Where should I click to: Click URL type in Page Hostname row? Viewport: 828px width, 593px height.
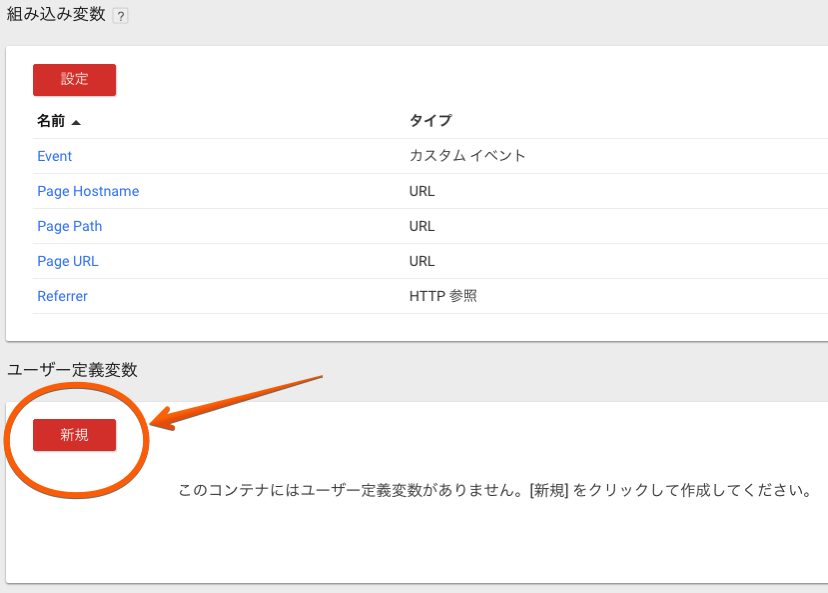(x=422, y=191)
